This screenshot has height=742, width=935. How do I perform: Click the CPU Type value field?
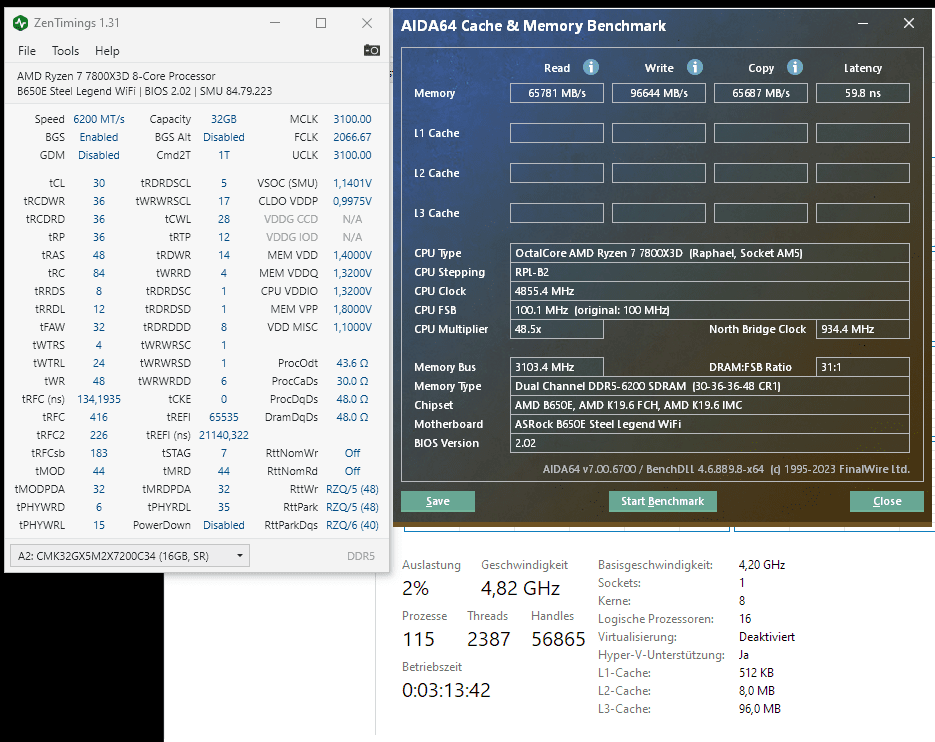click(710, 253)
